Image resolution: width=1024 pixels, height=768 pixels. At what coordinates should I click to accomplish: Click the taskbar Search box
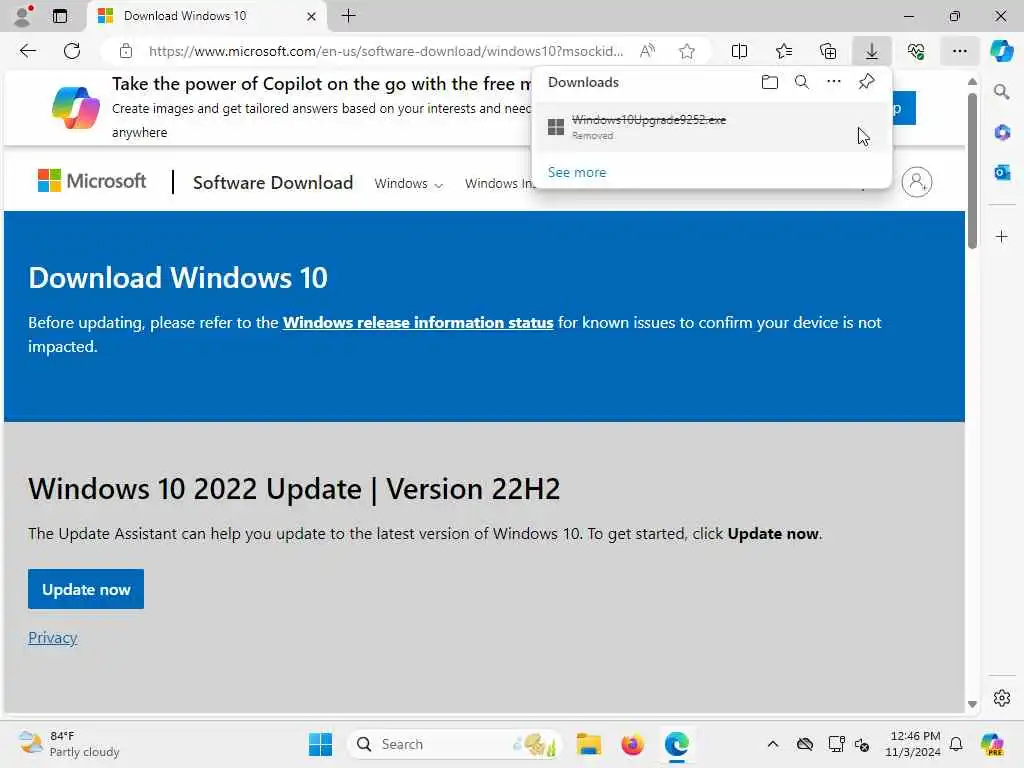[455, 744]
